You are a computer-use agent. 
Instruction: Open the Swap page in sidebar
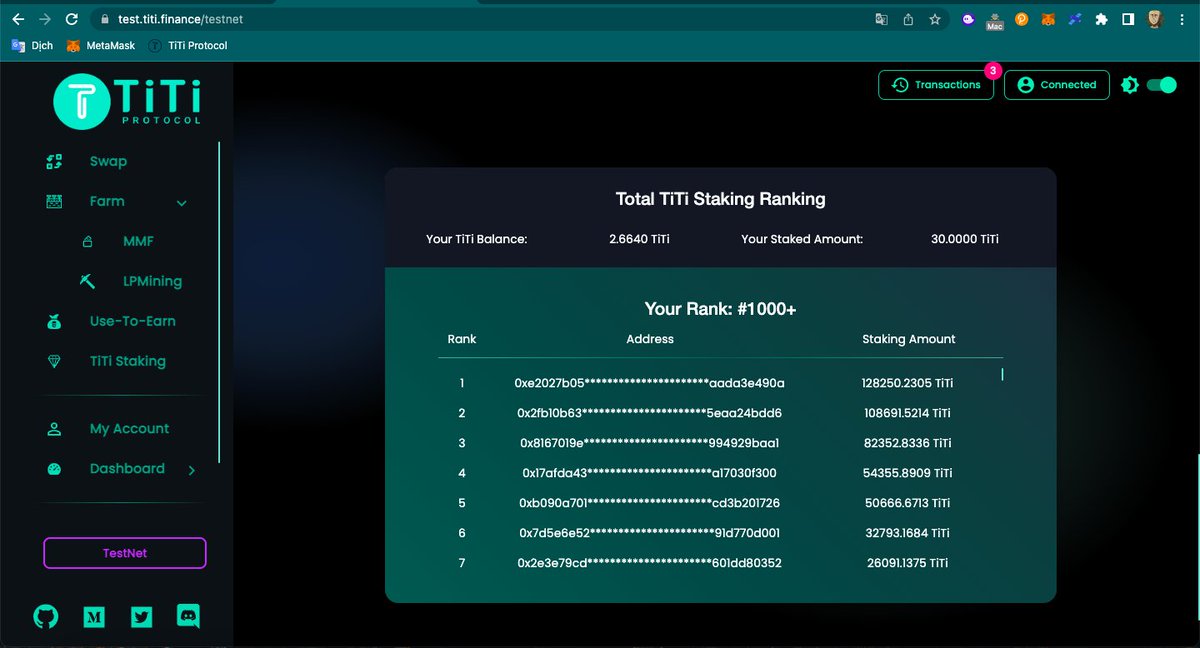pos(108,161)
